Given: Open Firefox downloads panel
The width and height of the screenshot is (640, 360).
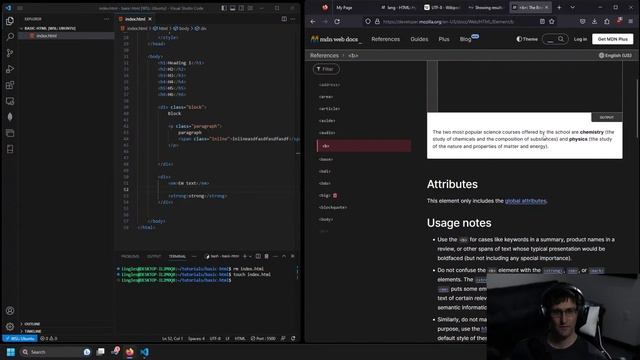Looking at the screenshot, I should click(x=594, y=22).
